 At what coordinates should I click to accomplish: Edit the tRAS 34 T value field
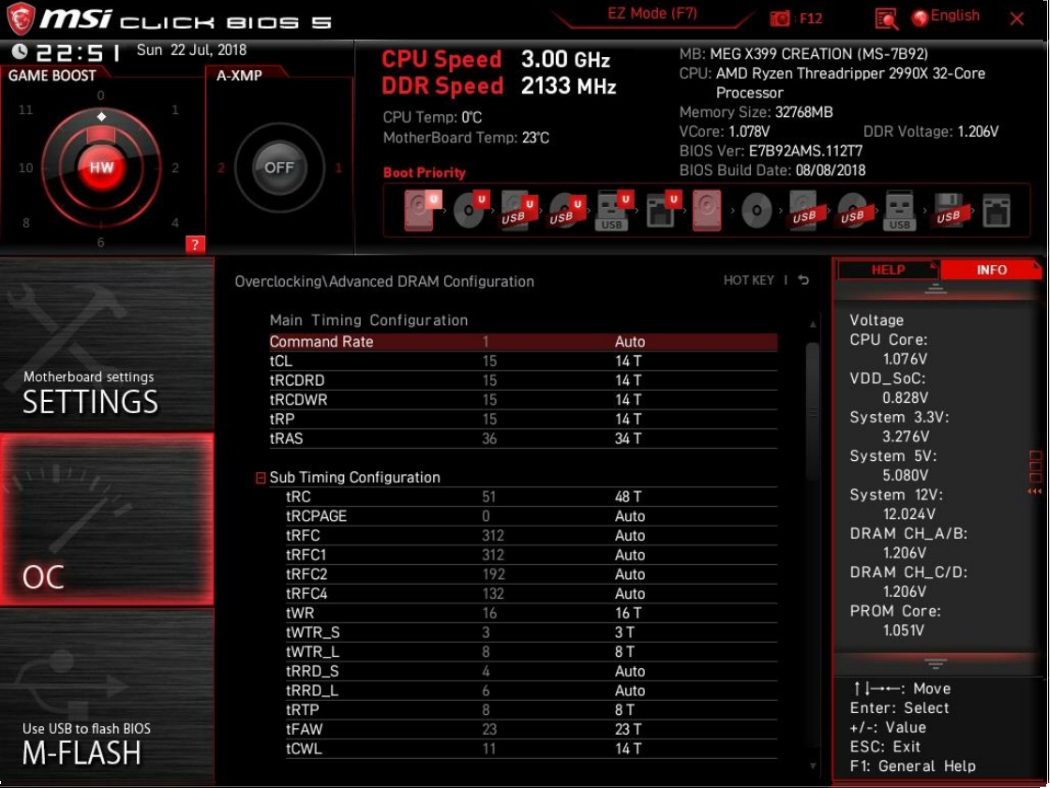pyautogui.click(x=628, y=439)
